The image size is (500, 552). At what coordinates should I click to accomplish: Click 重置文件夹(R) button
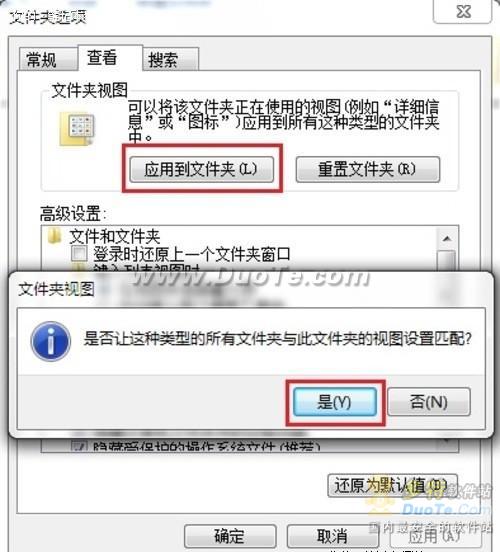click(x=368, y=169)
